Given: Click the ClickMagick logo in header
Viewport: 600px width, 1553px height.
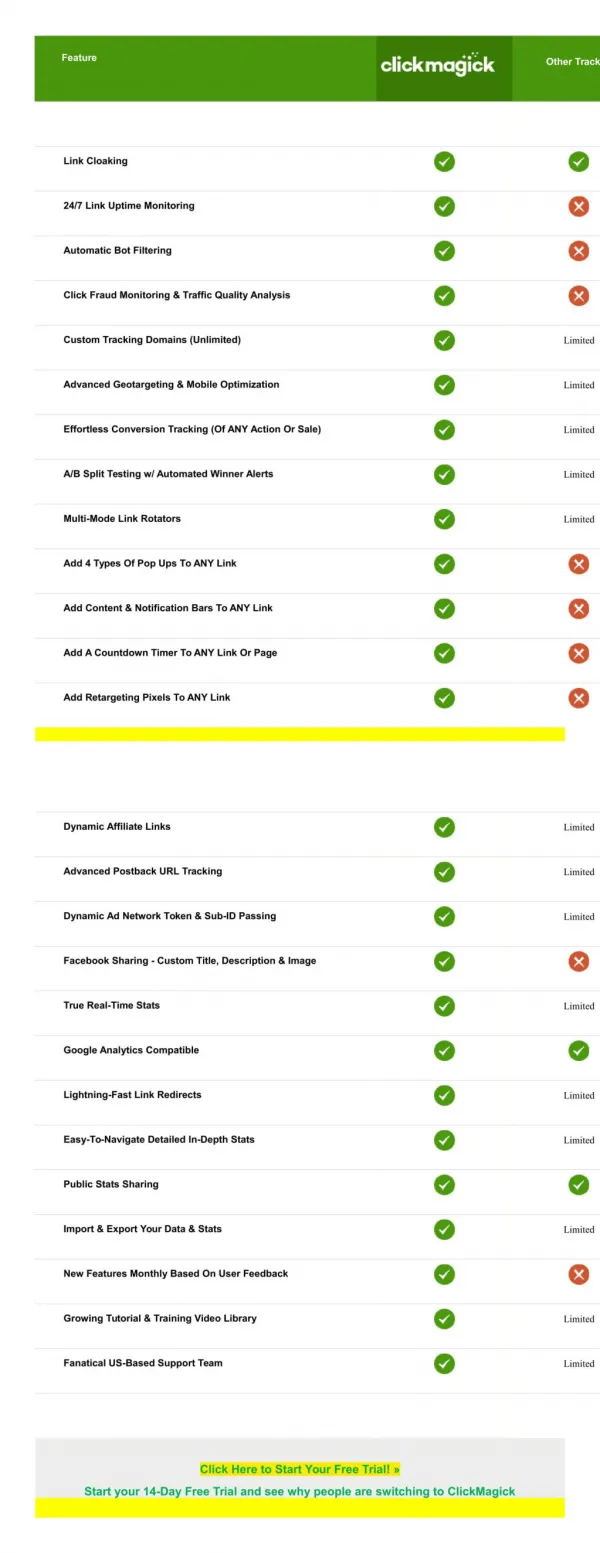Looking at the screenshot, I should coord(438,64).
